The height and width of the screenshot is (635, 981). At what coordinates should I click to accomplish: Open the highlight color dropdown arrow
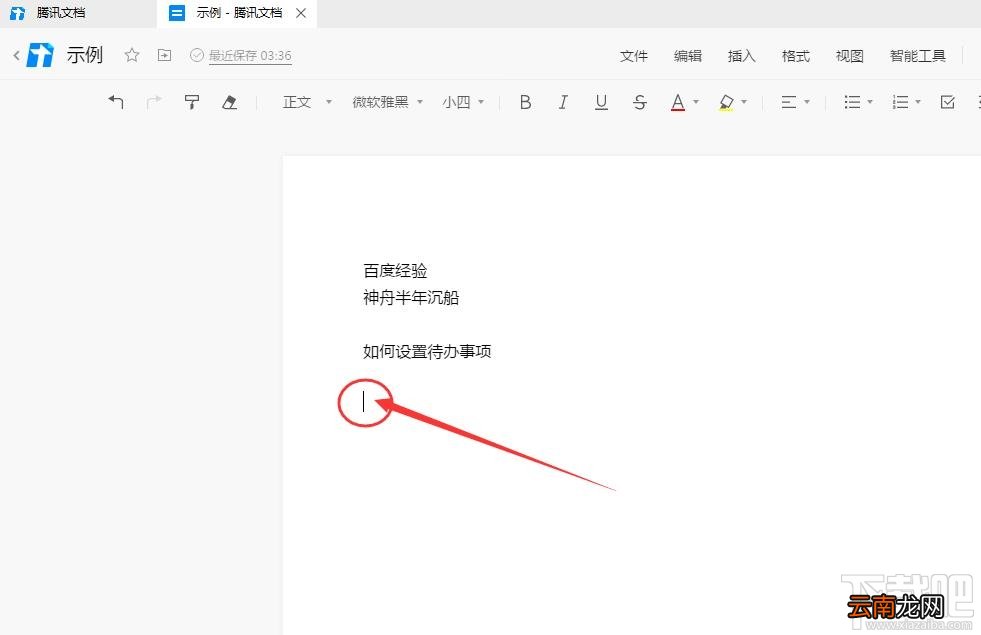point(744,102)
